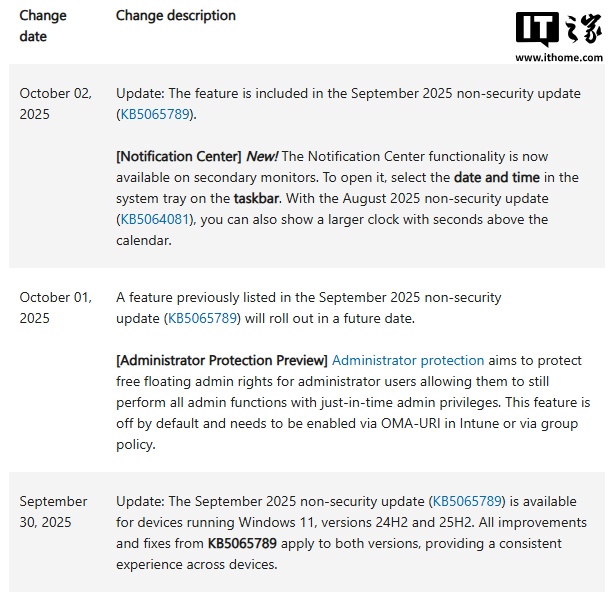Viewport: 613px width, 598px height.
Task: Follow the Administrator protection link
Action: (408, 360)
